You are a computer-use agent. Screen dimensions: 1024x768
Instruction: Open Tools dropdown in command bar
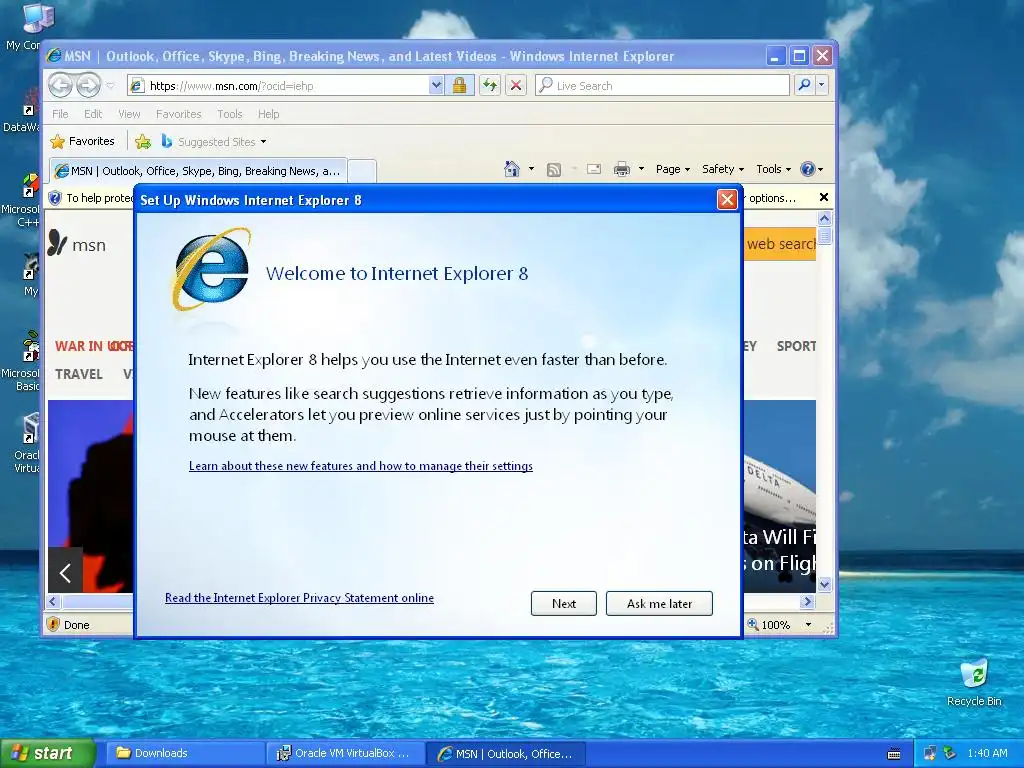773,169
